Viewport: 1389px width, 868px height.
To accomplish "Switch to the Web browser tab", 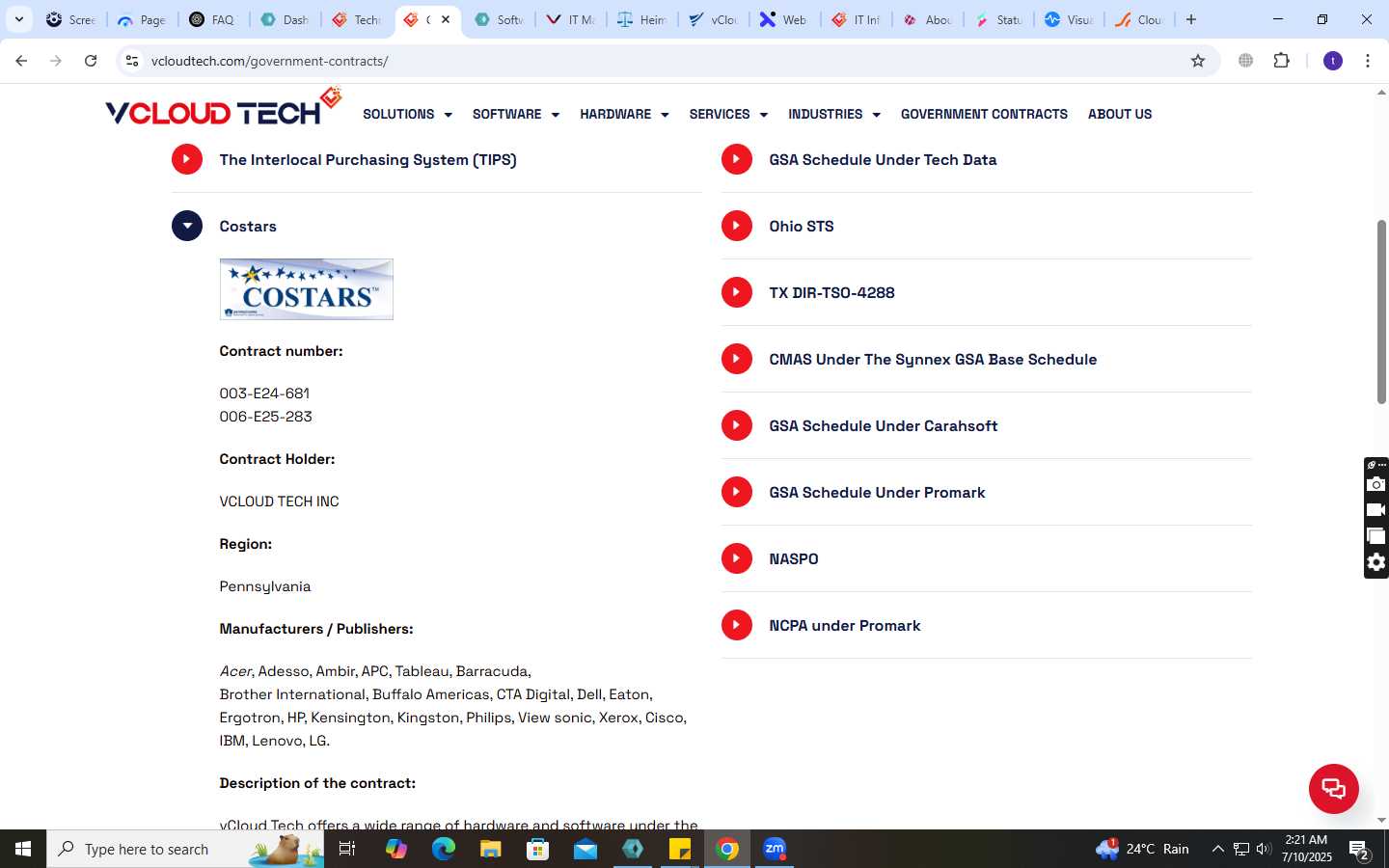I will (x=784, y=19).
